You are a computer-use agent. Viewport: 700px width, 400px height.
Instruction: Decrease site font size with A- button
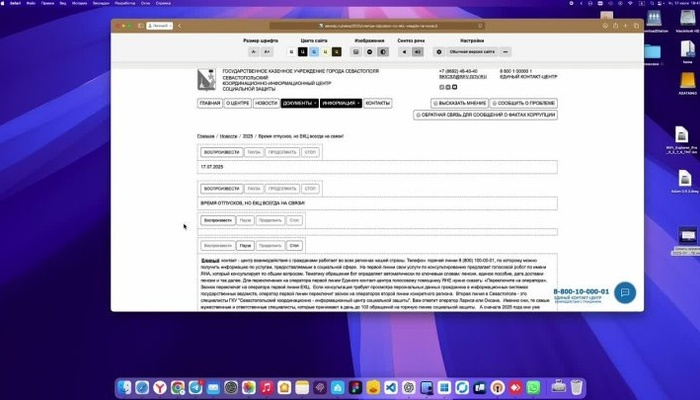coord(254,52)
